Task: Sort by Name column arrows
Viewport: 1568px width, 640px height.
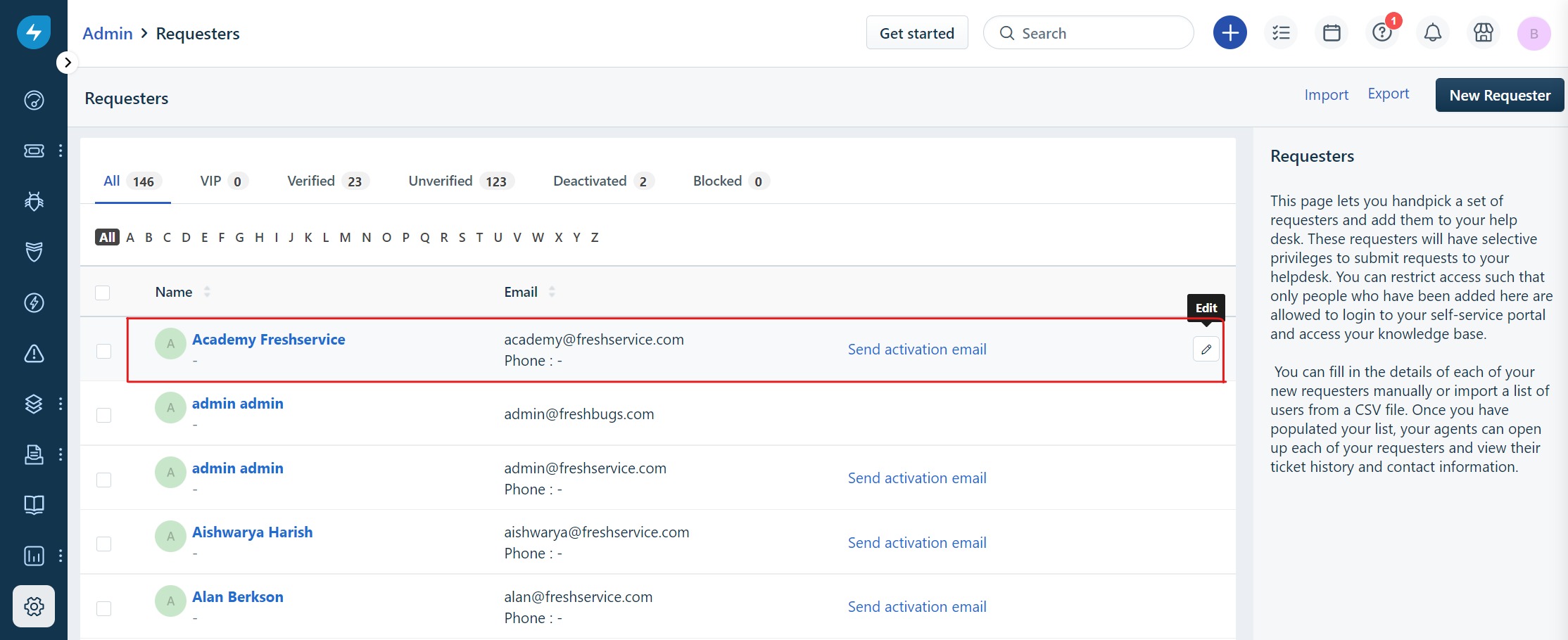Action: click(207, 292)
